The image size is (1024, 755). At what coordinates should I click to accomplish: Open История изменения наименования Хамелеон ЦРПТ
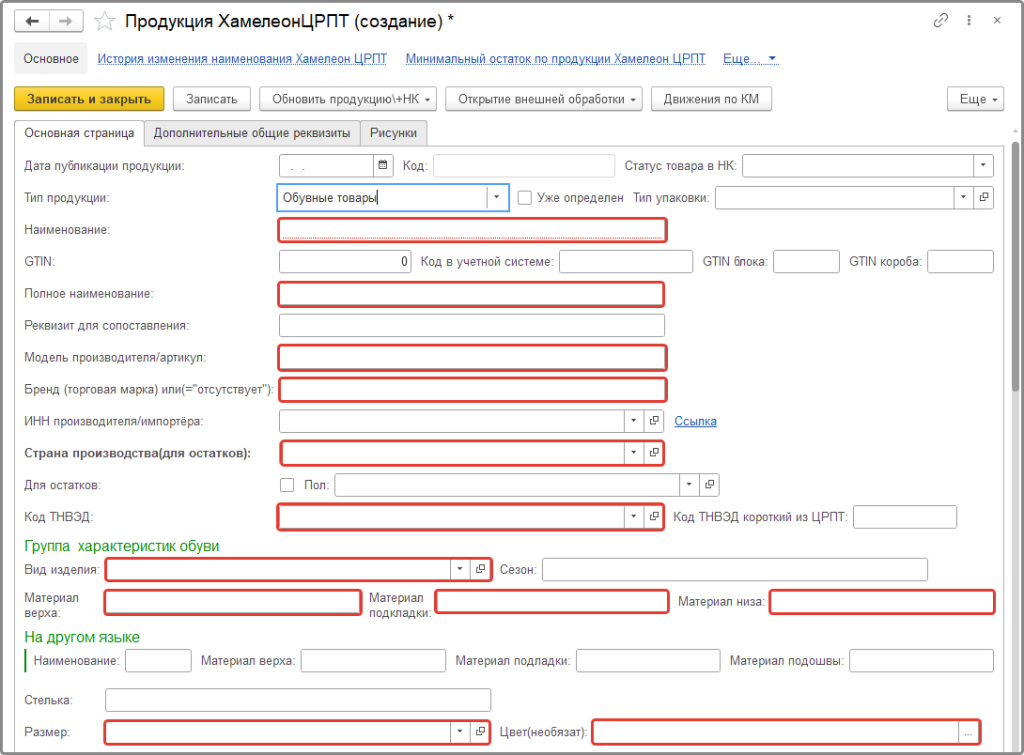click(x=242, y=59)
